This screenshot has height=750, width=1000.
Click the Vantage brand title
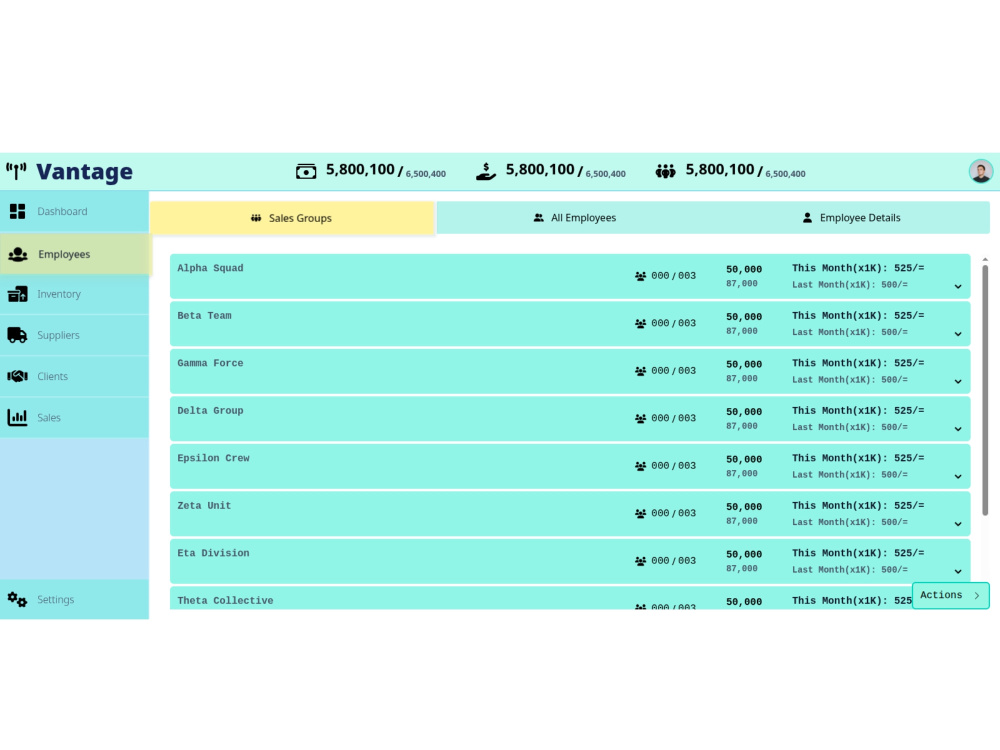(84, 172)
